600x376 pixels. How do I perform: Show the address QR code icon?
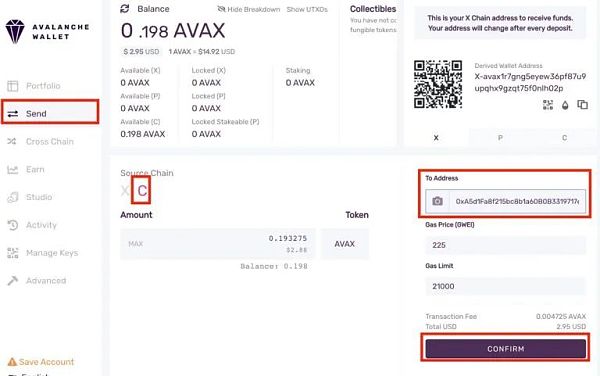(548, 105)
